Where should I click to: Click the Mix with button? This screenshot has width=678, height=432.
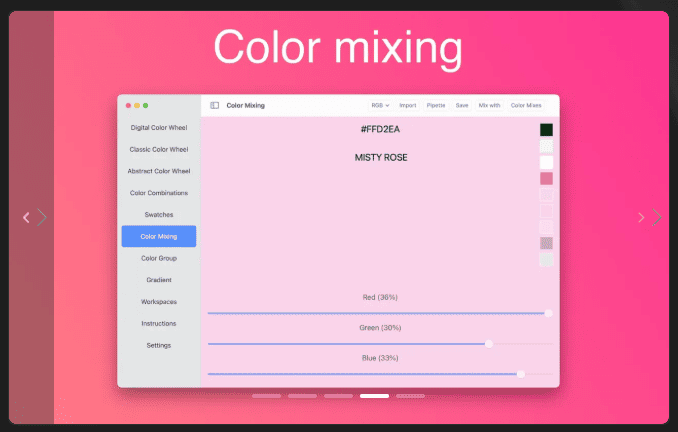(x=489, y=105)
